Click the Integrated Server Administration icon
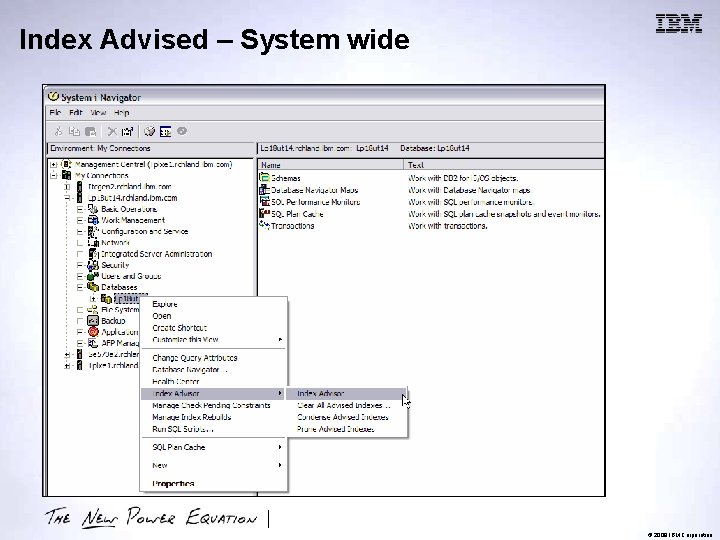This screenshot has height=540, width=720. pyautogui.click(x=93, y=253)
